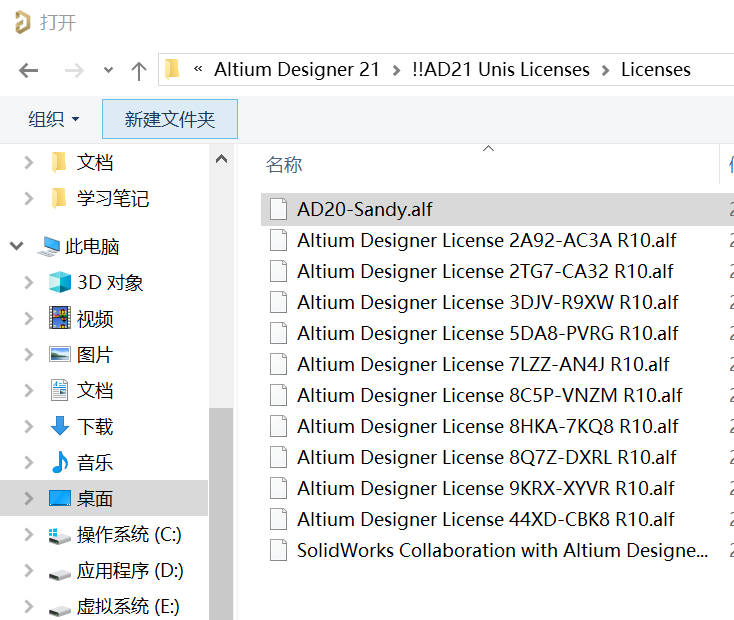Click the folder icon in address bar
This screenshot has width=734, height=620.
click(x=173, y=69)
